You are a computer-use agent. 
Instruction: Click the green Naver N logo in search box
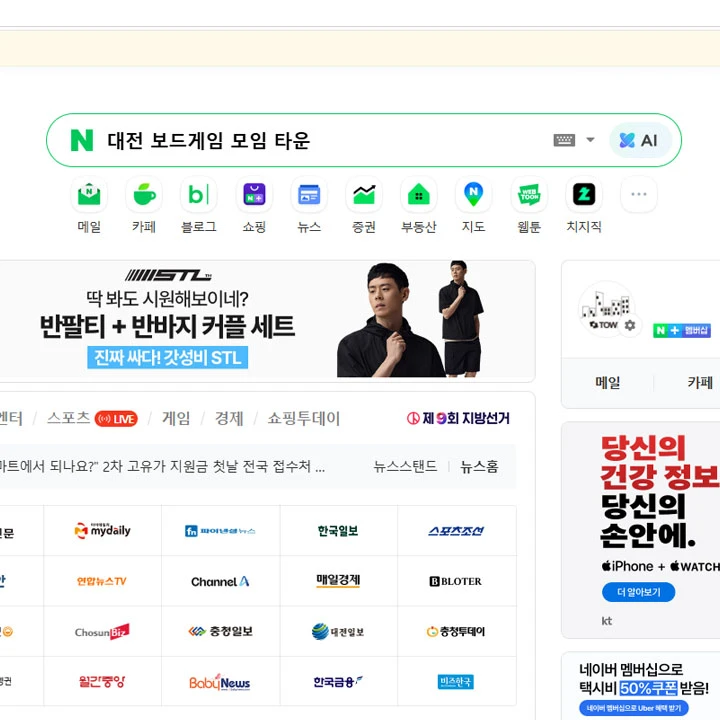[x=82, y=140]
